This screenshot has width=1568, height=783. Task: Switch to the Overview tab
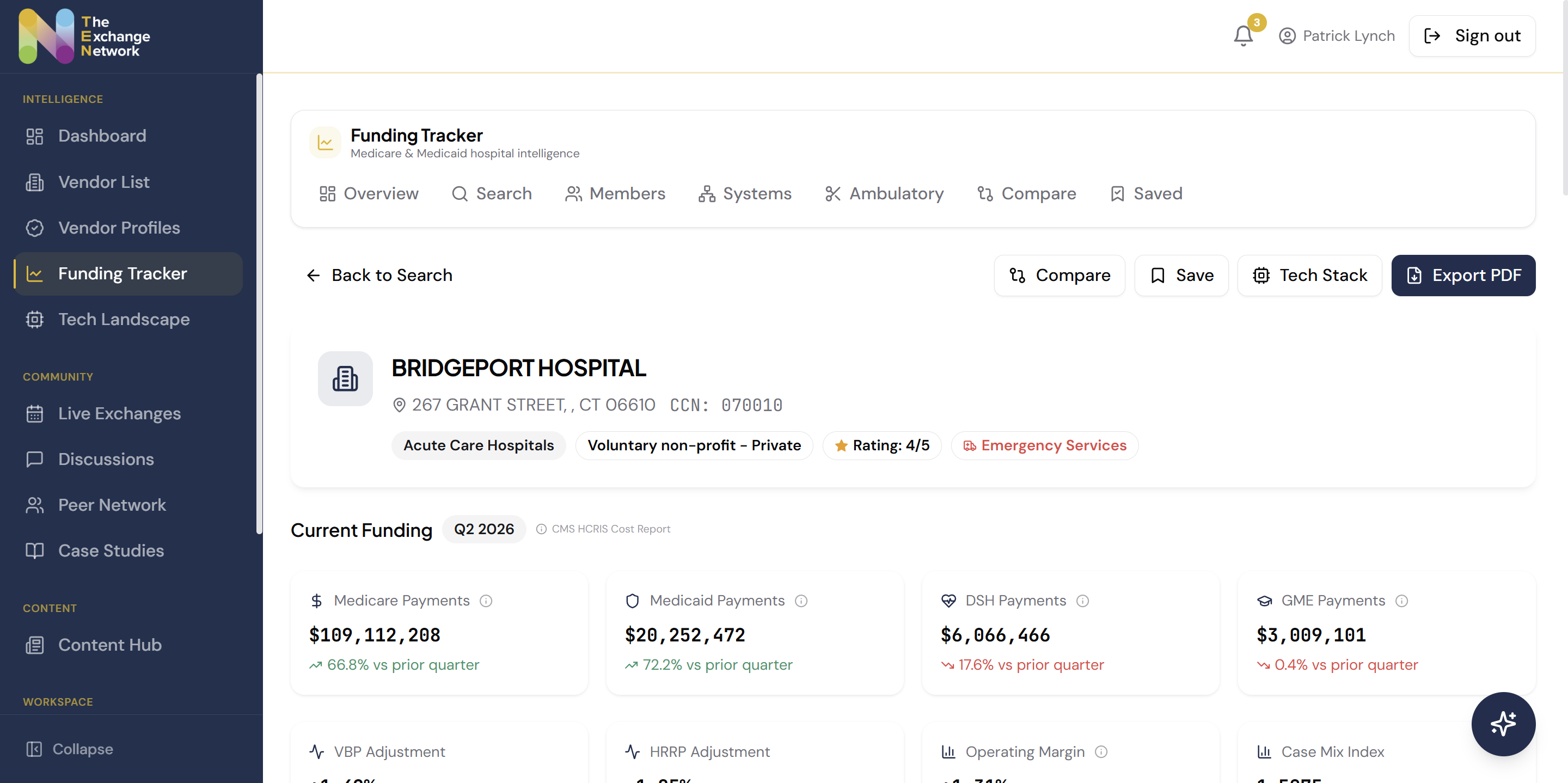(369, 194)
